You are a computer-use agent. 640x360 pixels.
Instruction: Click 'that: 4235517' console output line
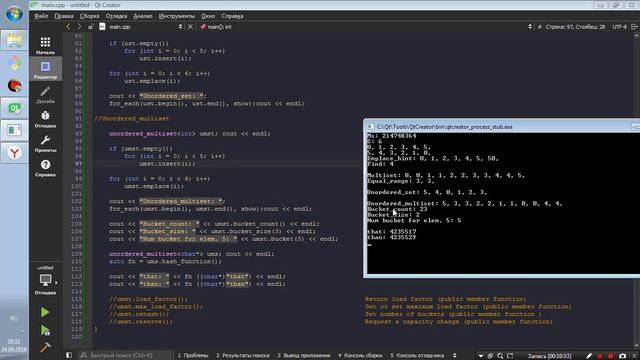(x=391, y=231)
